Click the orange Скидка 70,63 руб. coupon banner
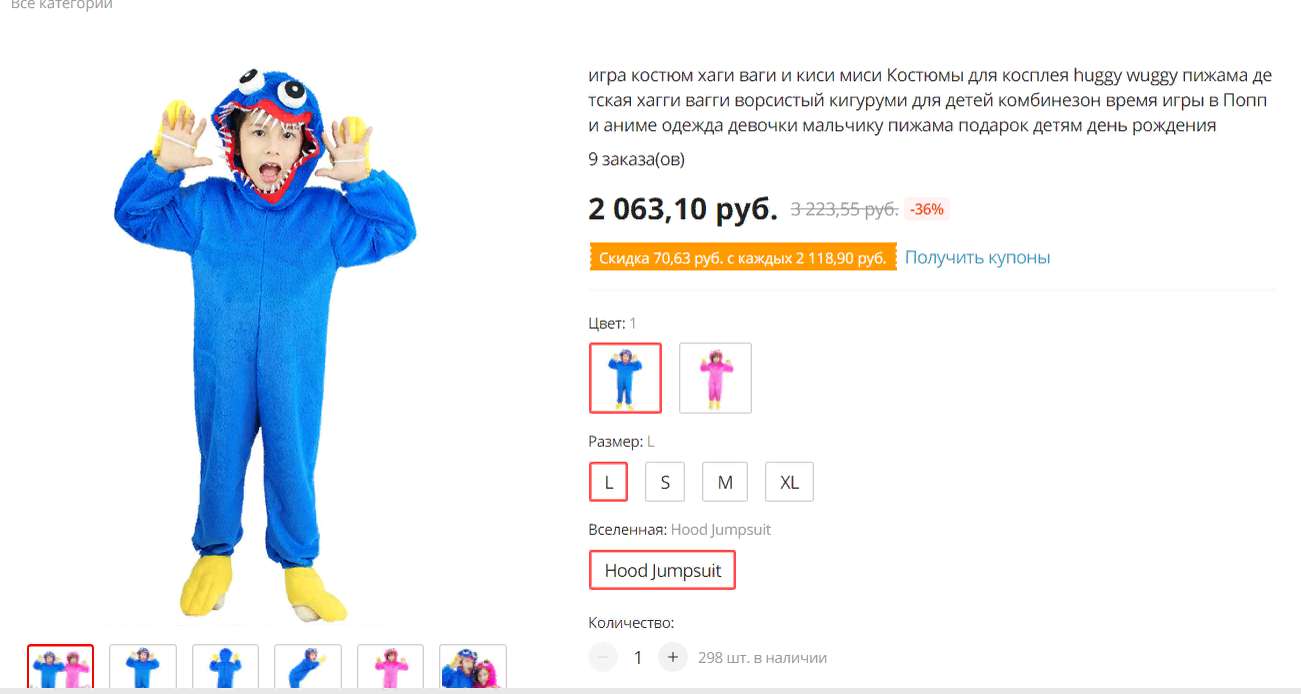The width and height of the screenshot is (1301, 694). point(743,258)
